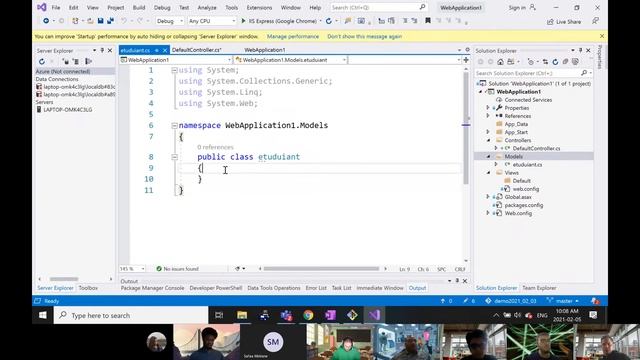Screen dimensions: 640x360
Task: Collapse the Controllers folder
Action: point(489,140)
